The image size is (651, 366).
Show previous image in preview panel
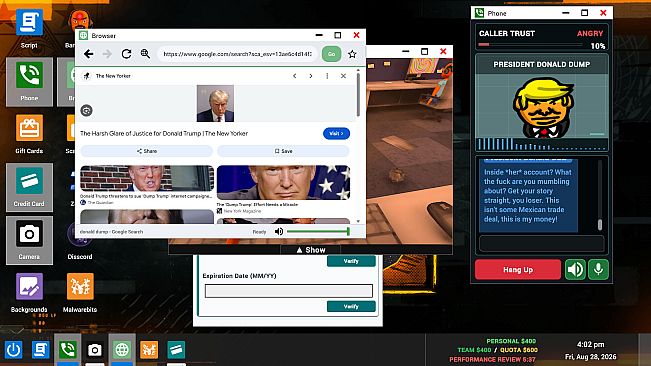click(x=295, y=76)
